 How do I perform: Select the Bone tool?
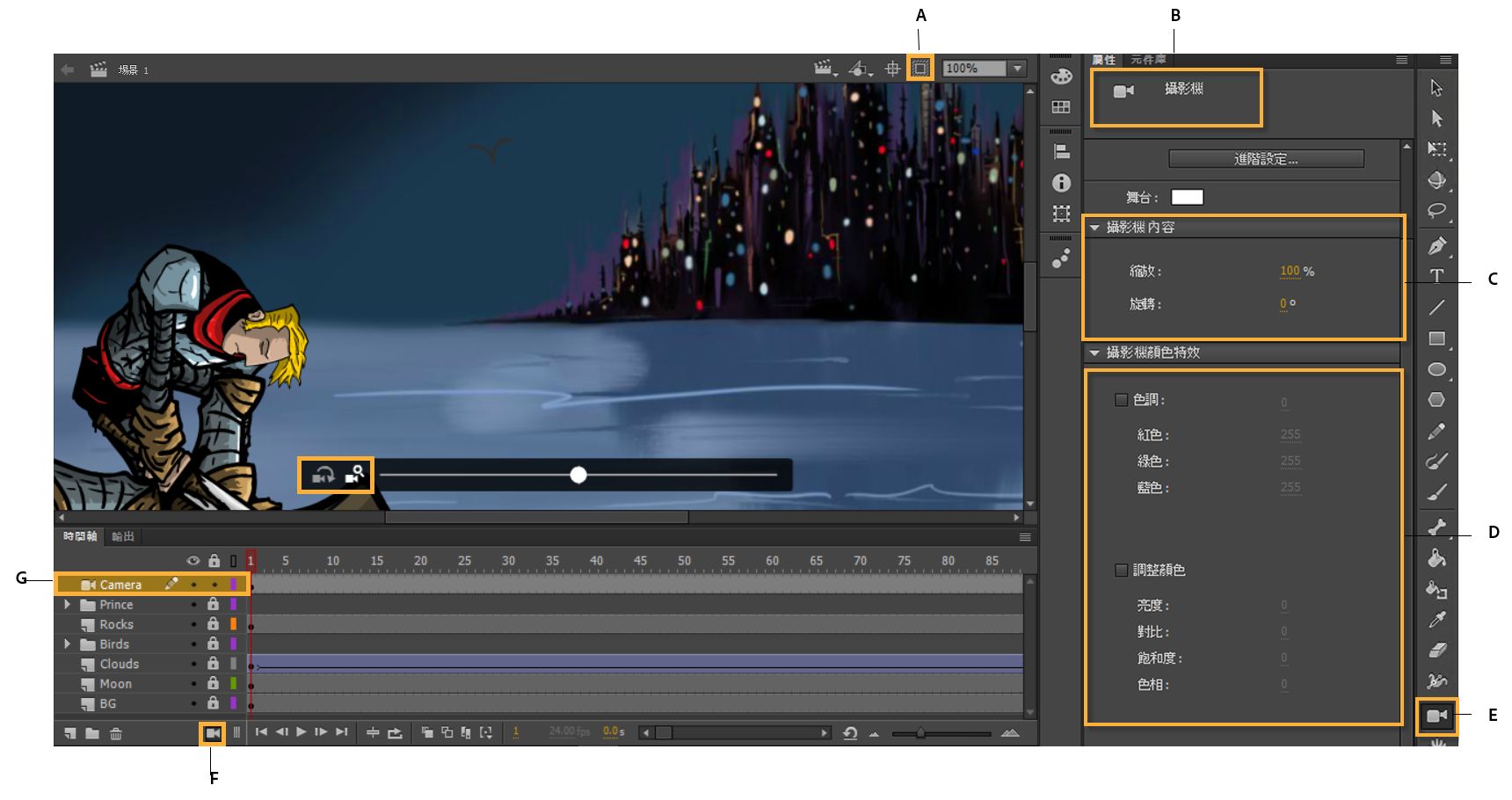[x=1436, y=527]
